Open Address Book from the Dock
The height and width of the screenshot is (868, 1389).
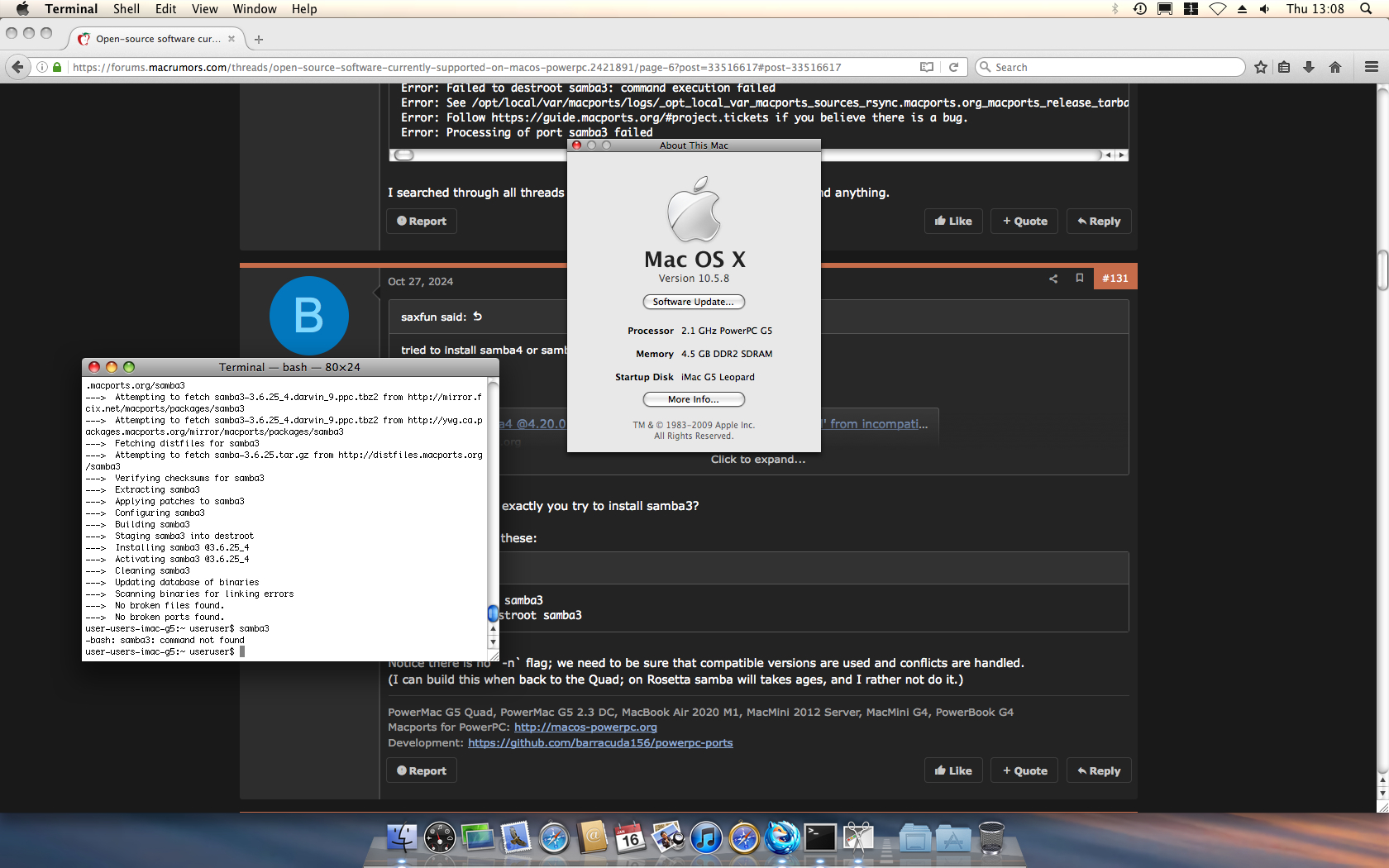[x=592, y=838]
